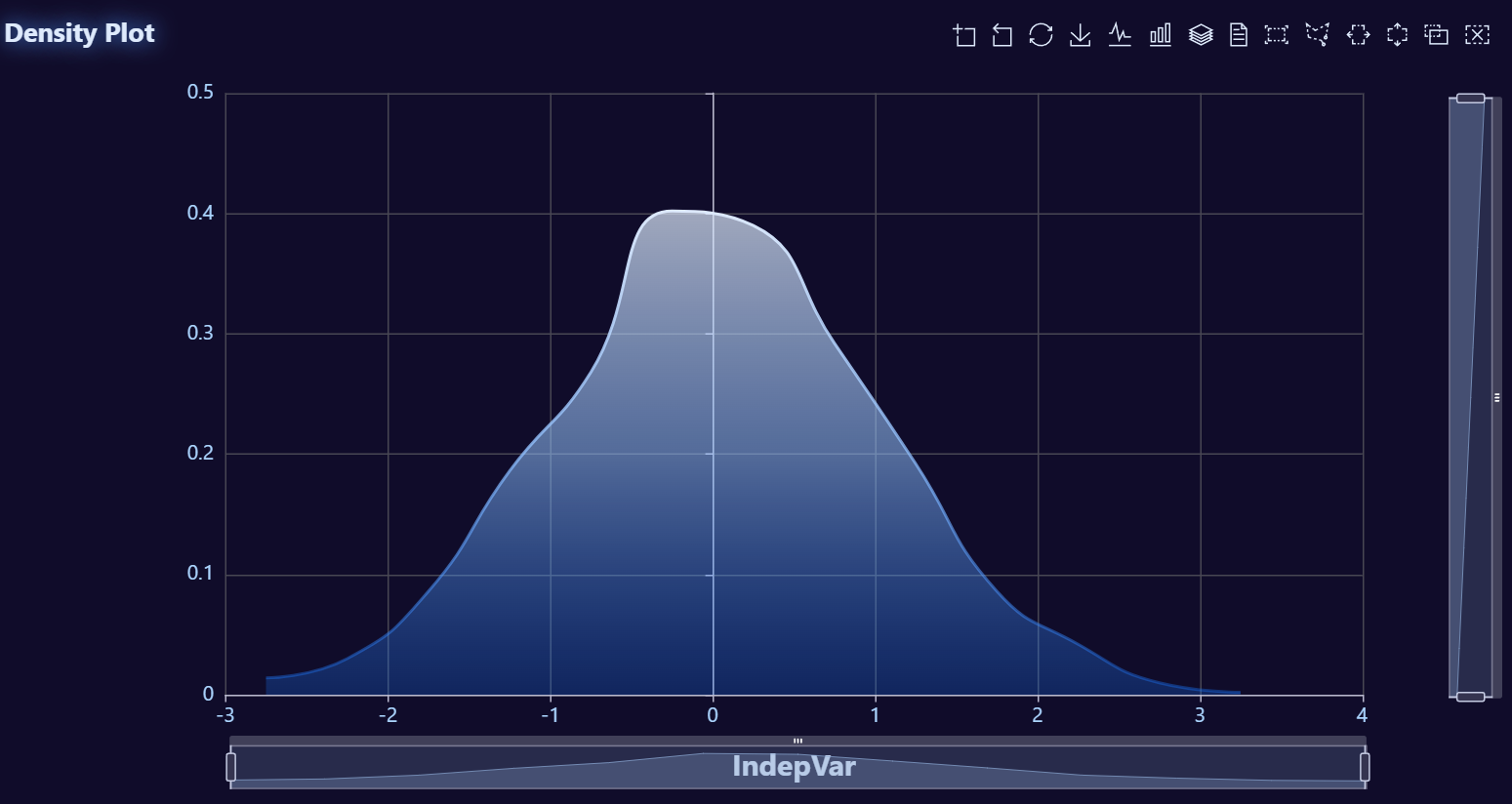
Task: Click left handle of horizontal zoom slider
Action: click(231, 767)
